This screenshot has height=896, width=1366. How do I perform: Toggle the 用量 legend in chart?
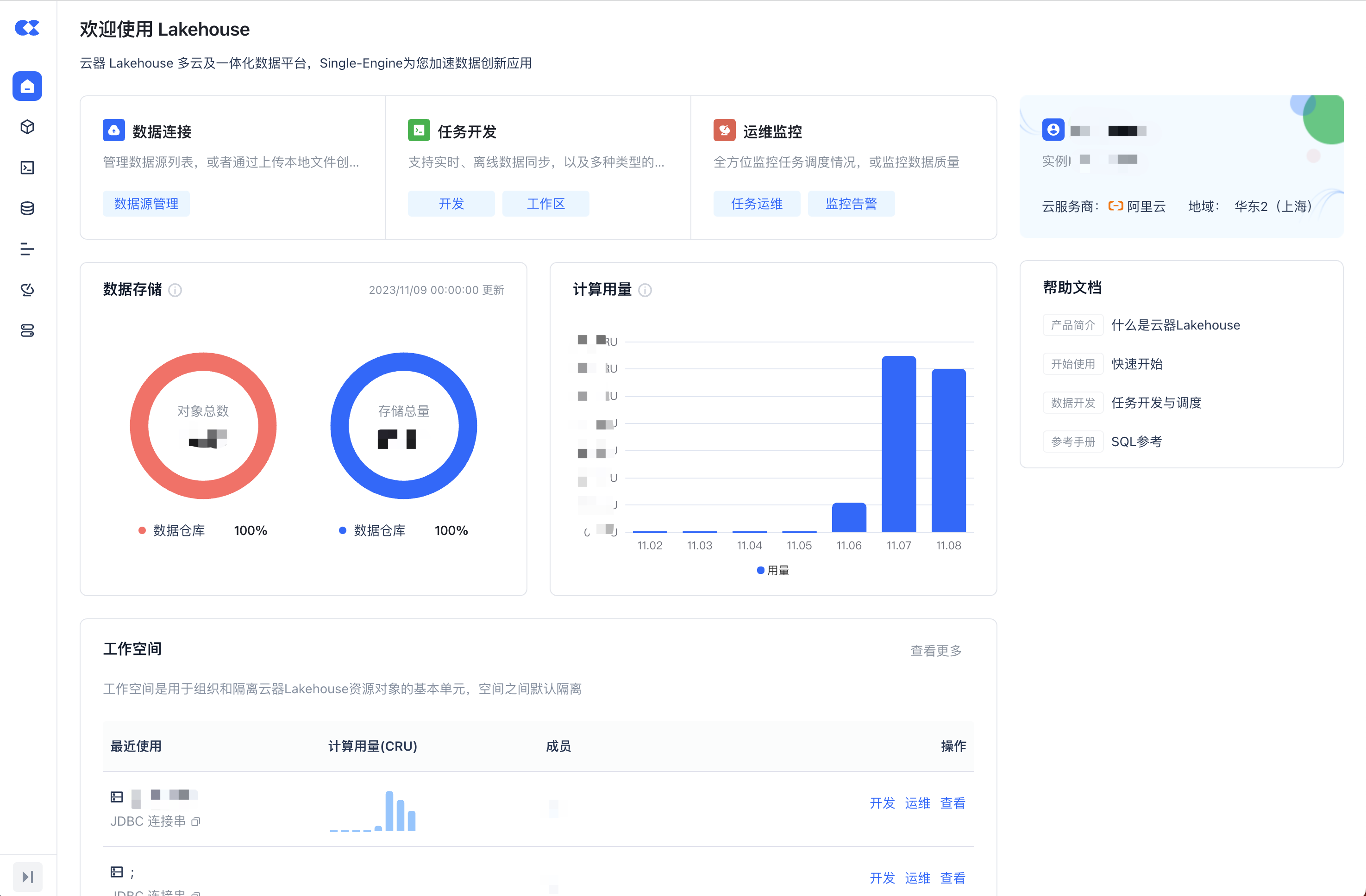(772, 570)
